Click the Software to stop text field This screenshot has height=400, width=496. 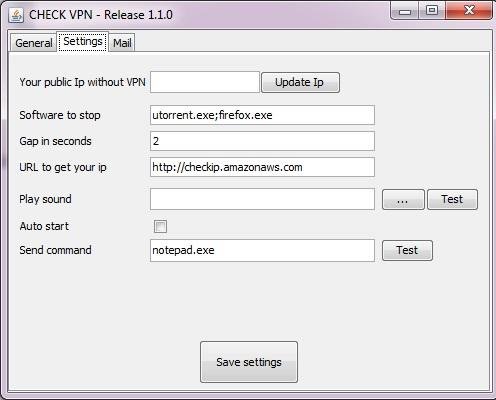pyautogui.click(x=262, y=115)
